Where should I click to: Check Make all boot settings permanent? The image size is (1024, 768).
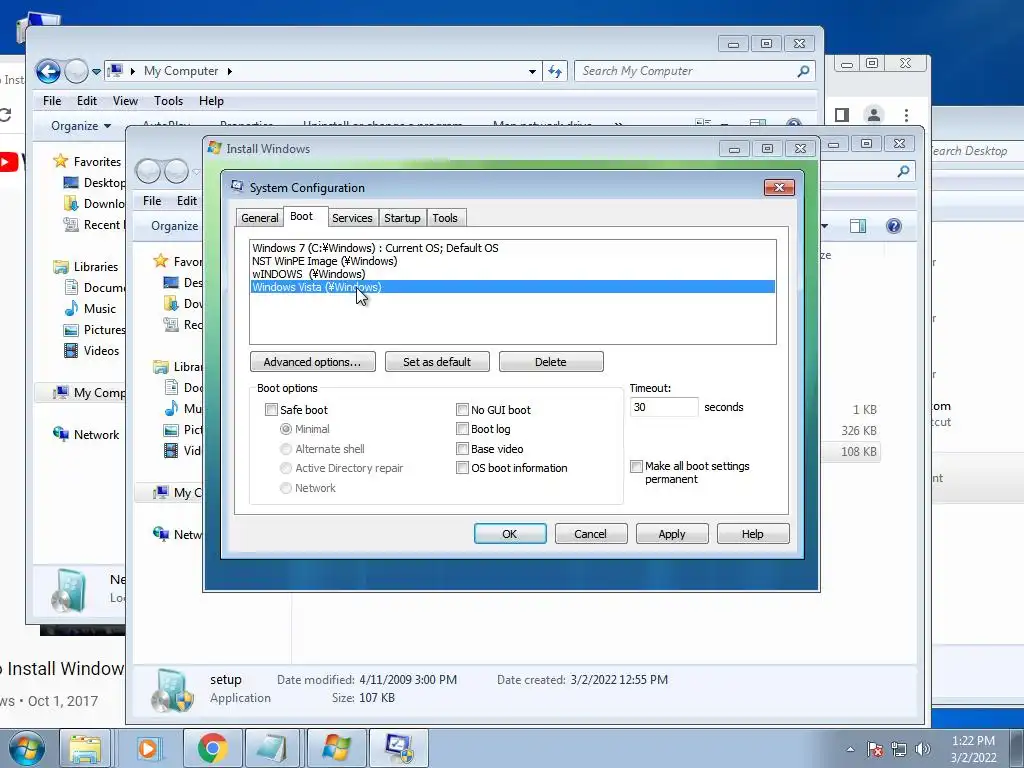pyautogui.click(x=636, y=466)
